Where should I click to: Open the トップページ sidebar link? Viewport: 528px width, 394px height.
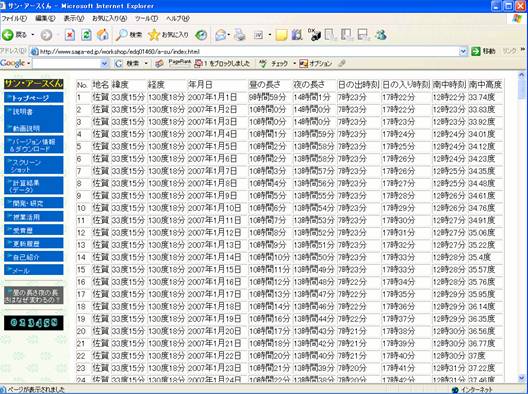(x=34, y=98)
